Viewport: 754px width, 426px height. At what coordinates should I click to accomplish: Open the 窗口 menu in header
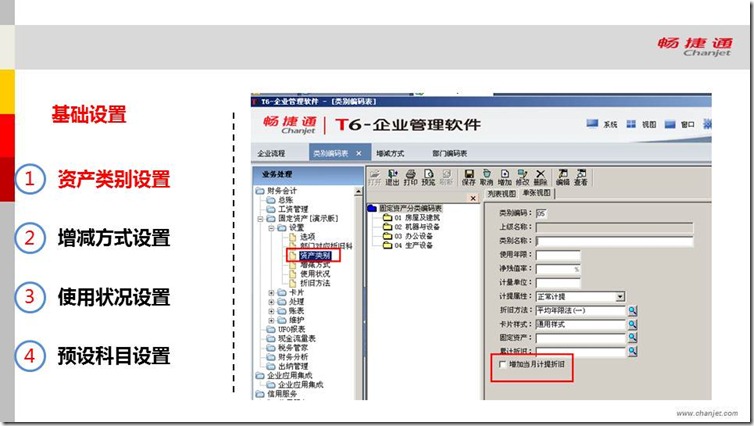(x=679, y=124)
